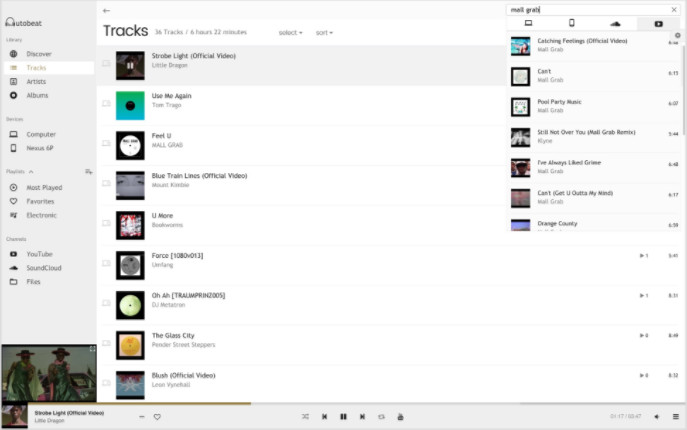The height and width of the screenshot is (430, 687).
Task: Skip to previous track
Action: pos(324,417)
